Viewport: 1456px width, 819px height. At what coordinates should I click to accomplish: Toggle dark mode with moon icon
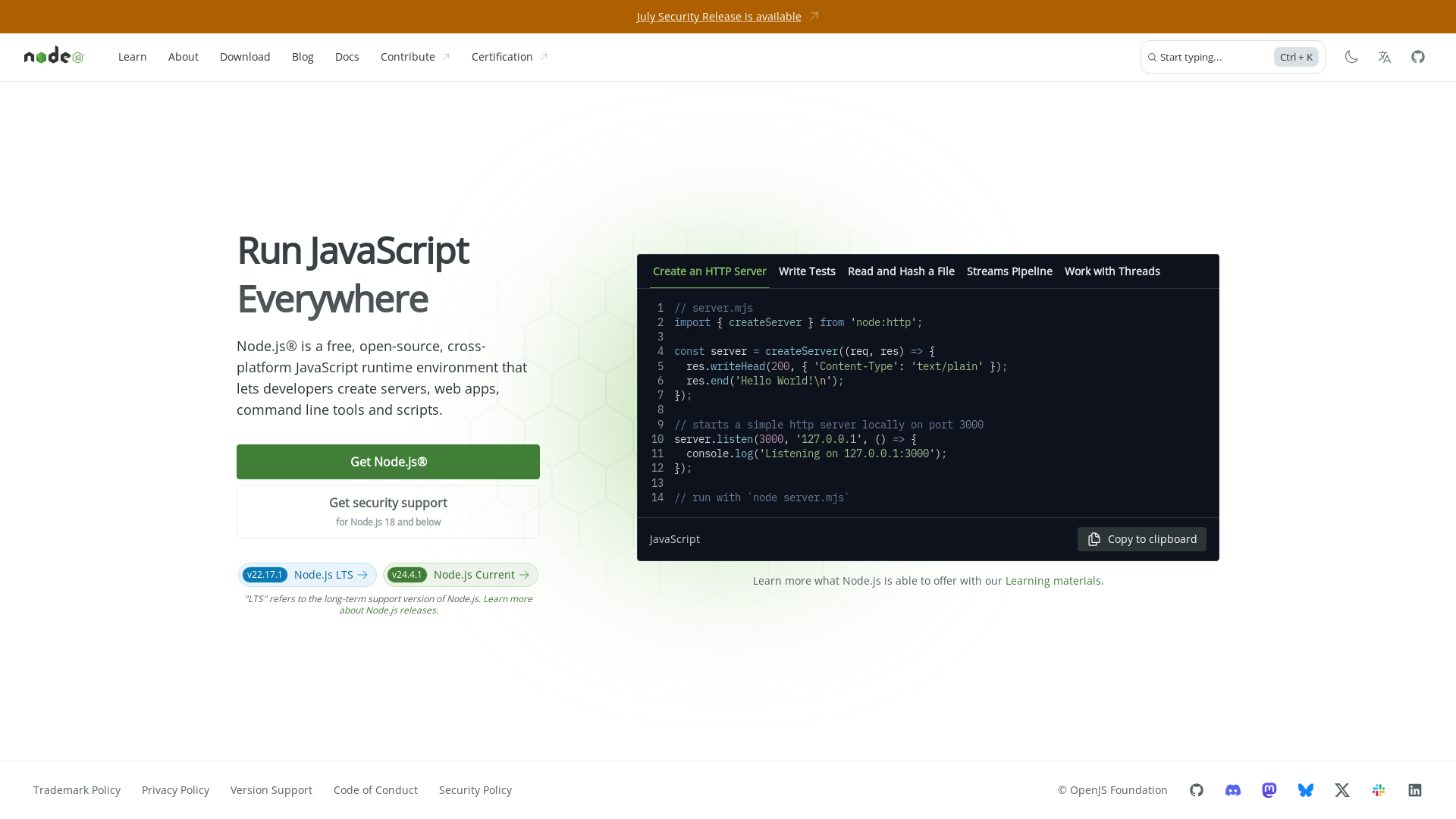tap(1351, 57)
